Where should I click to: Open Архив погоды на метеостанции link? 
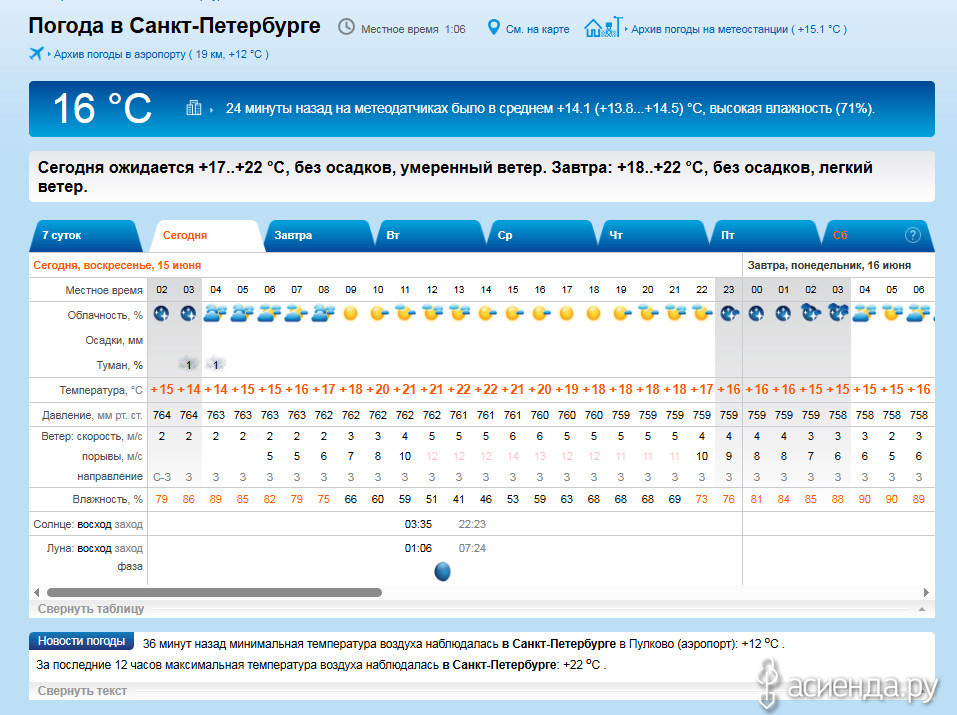pyautogui.click(x=739, y=29)
